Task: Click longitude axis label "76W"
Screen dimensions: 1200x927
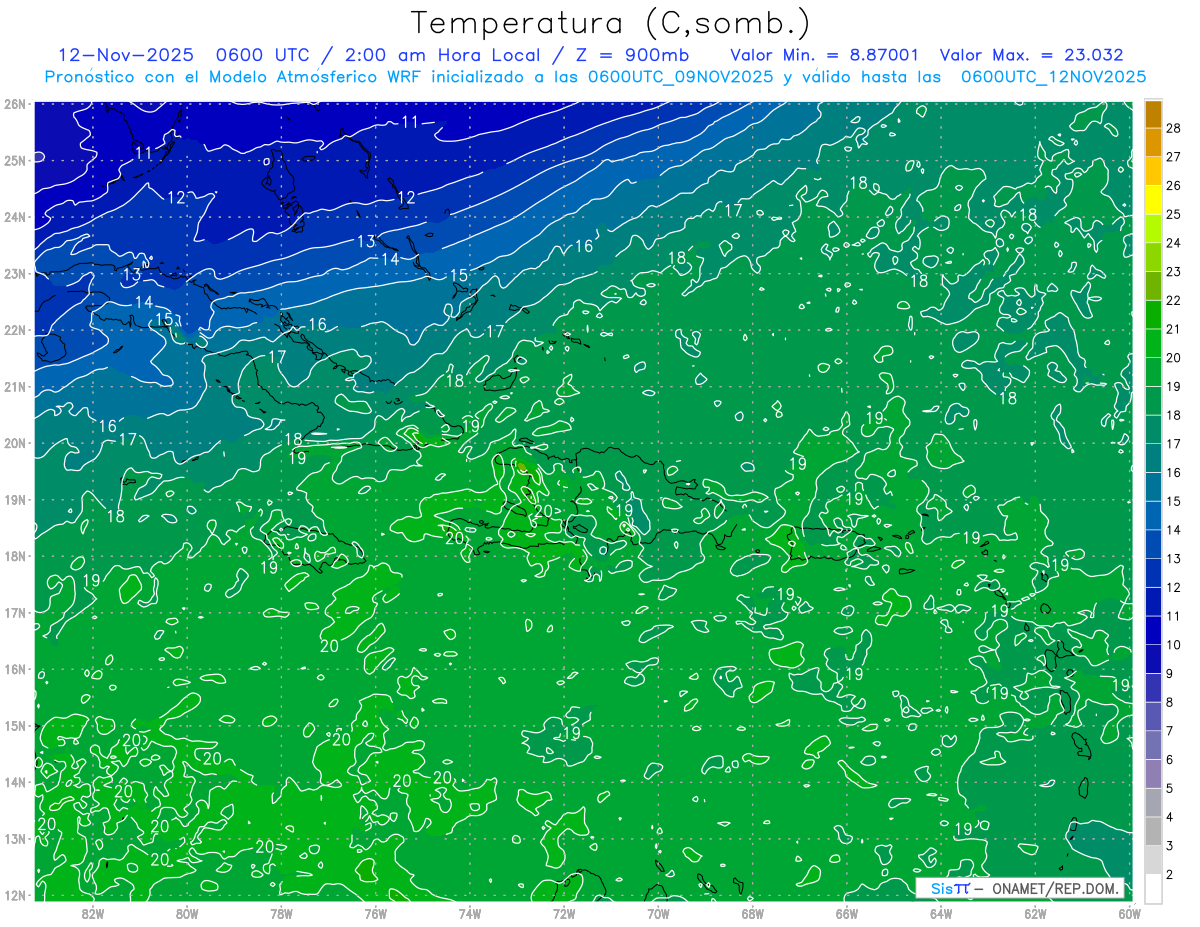Action: [x=376, y=913]
